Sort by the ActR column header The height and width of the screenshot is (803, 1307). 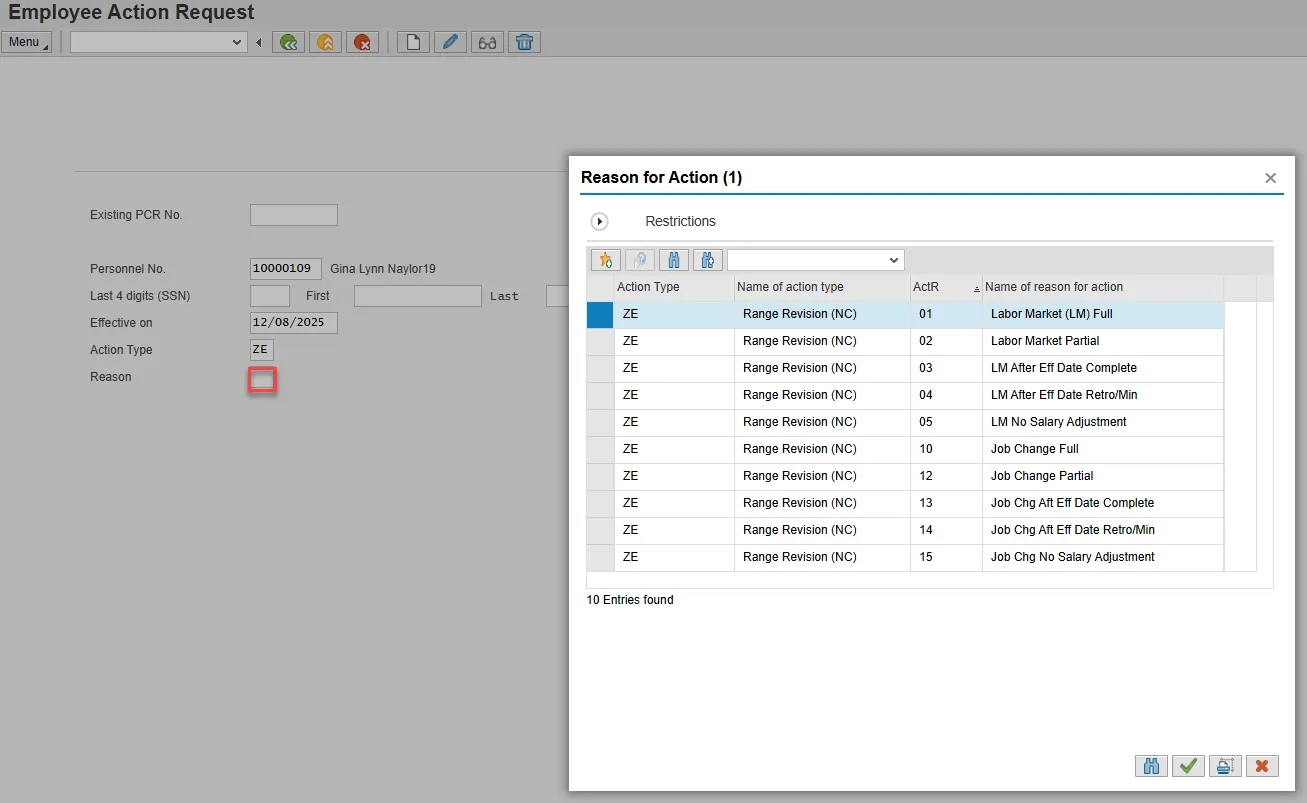point(944,287)
